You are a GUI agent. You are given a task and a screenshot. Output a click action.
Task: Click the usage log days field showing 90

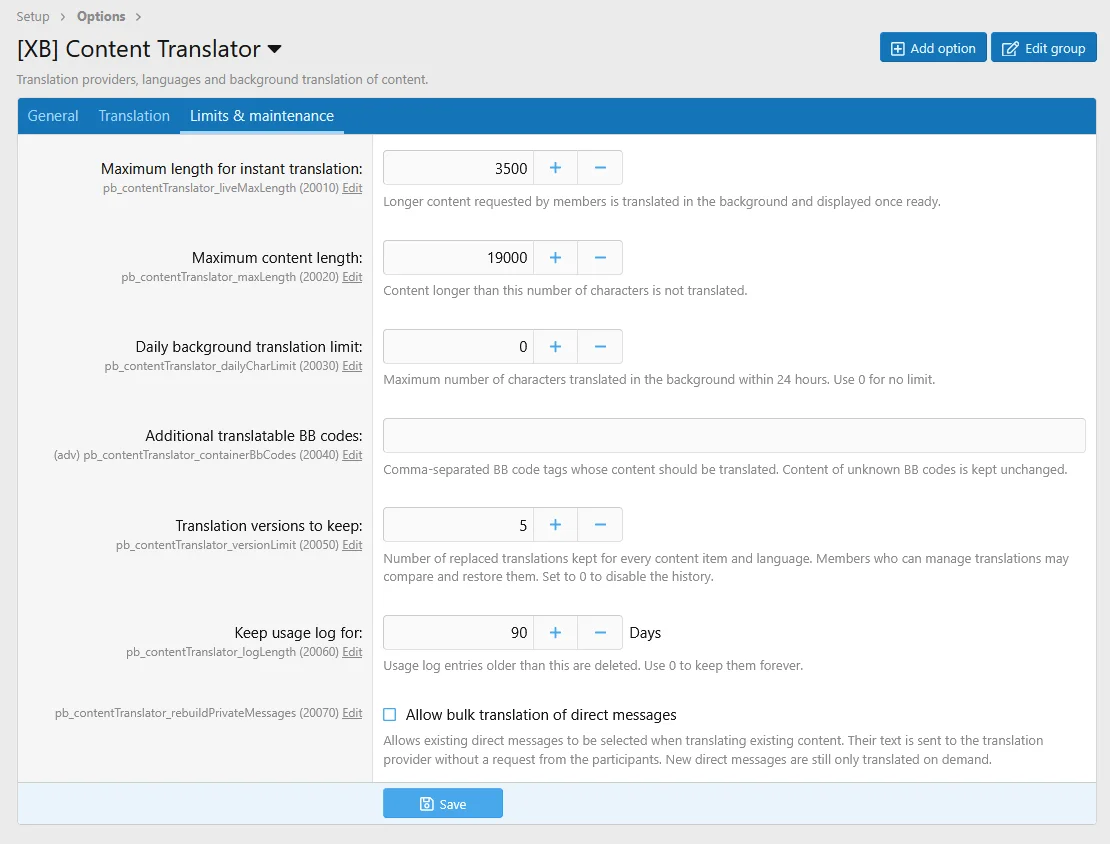(459, 632)
